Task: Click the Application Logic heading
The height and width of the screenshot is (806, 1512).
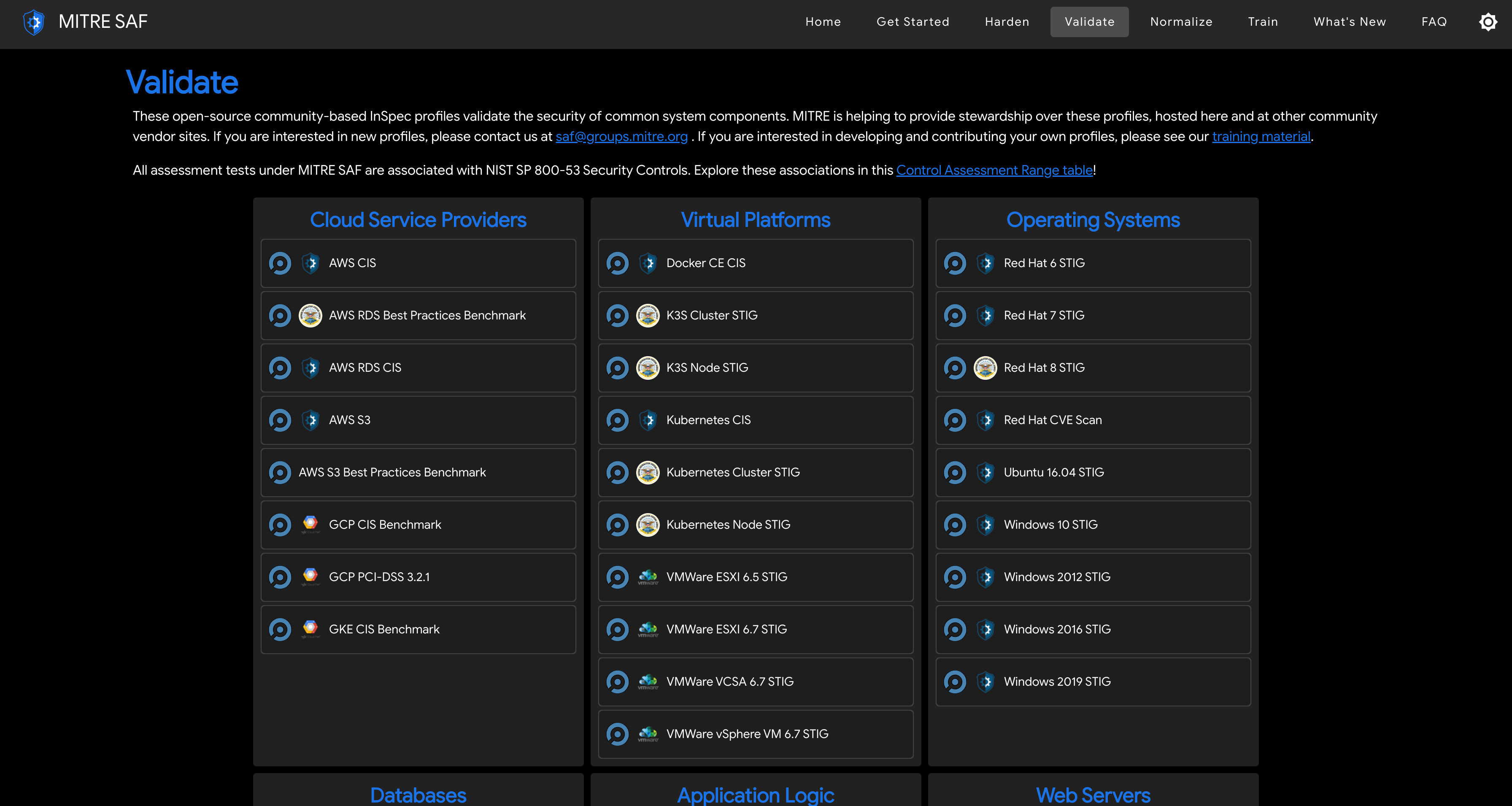Action: coord(756,795)
